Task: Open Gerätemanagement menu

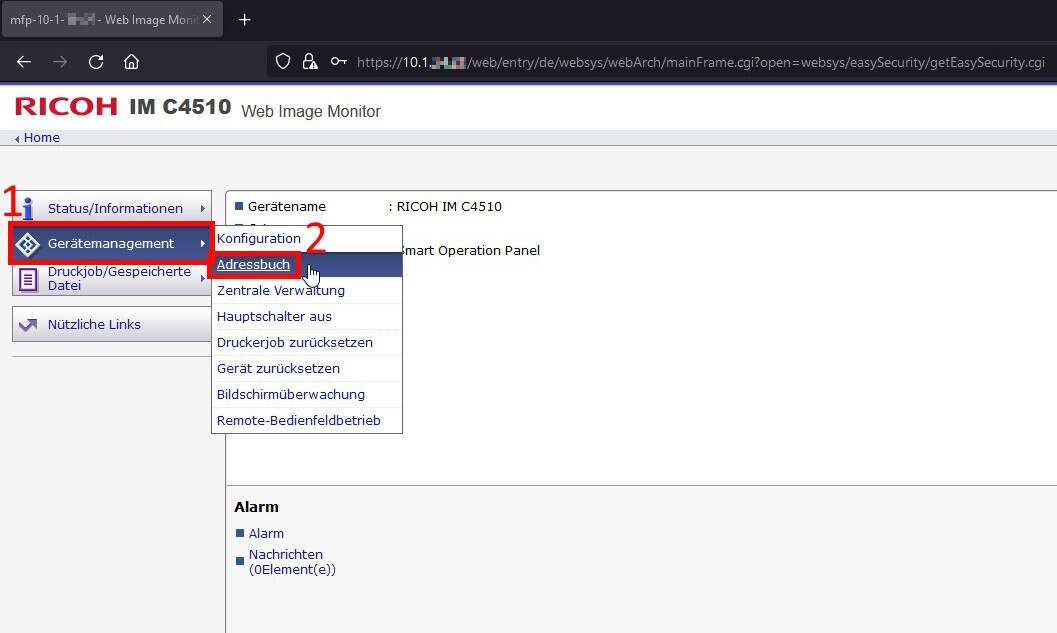Action: [111, 243]
